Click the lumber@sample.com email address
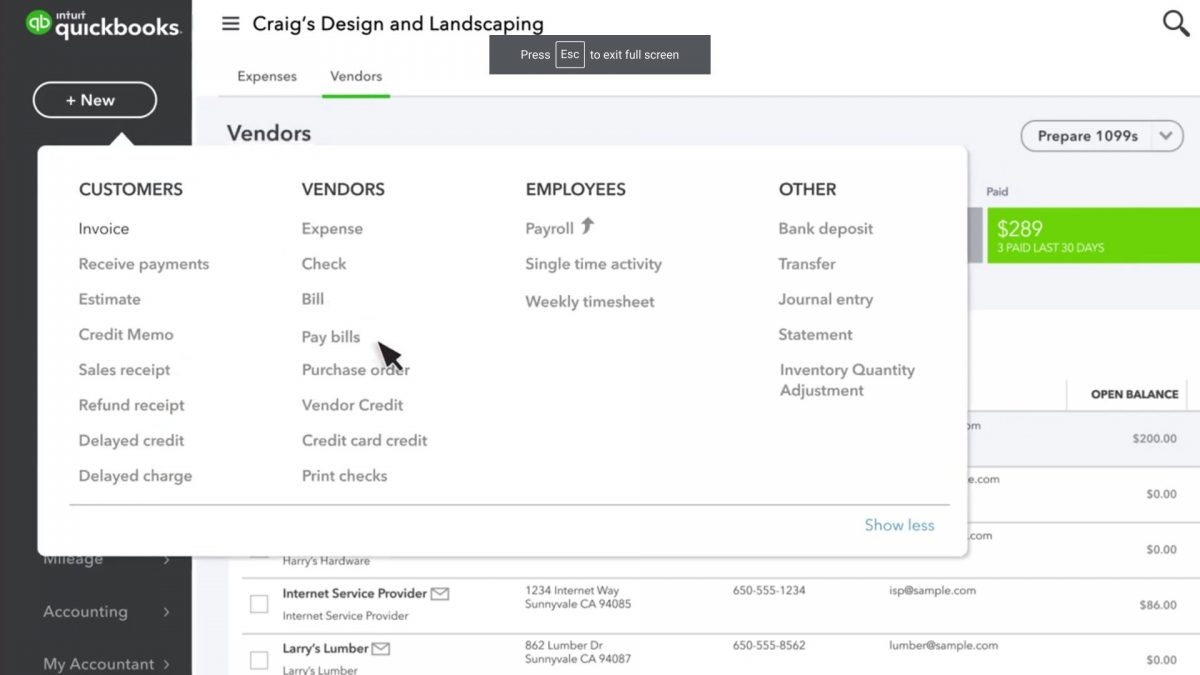Image resolution: width=1200 pixels, height=675 pixels. [x=943, y=646]
